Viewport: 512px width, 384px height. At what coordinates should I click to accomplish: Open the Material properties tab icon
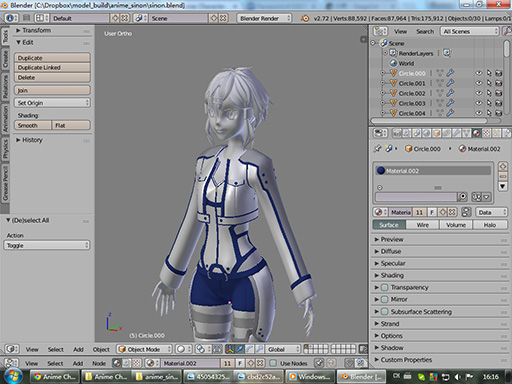(477, 134)
